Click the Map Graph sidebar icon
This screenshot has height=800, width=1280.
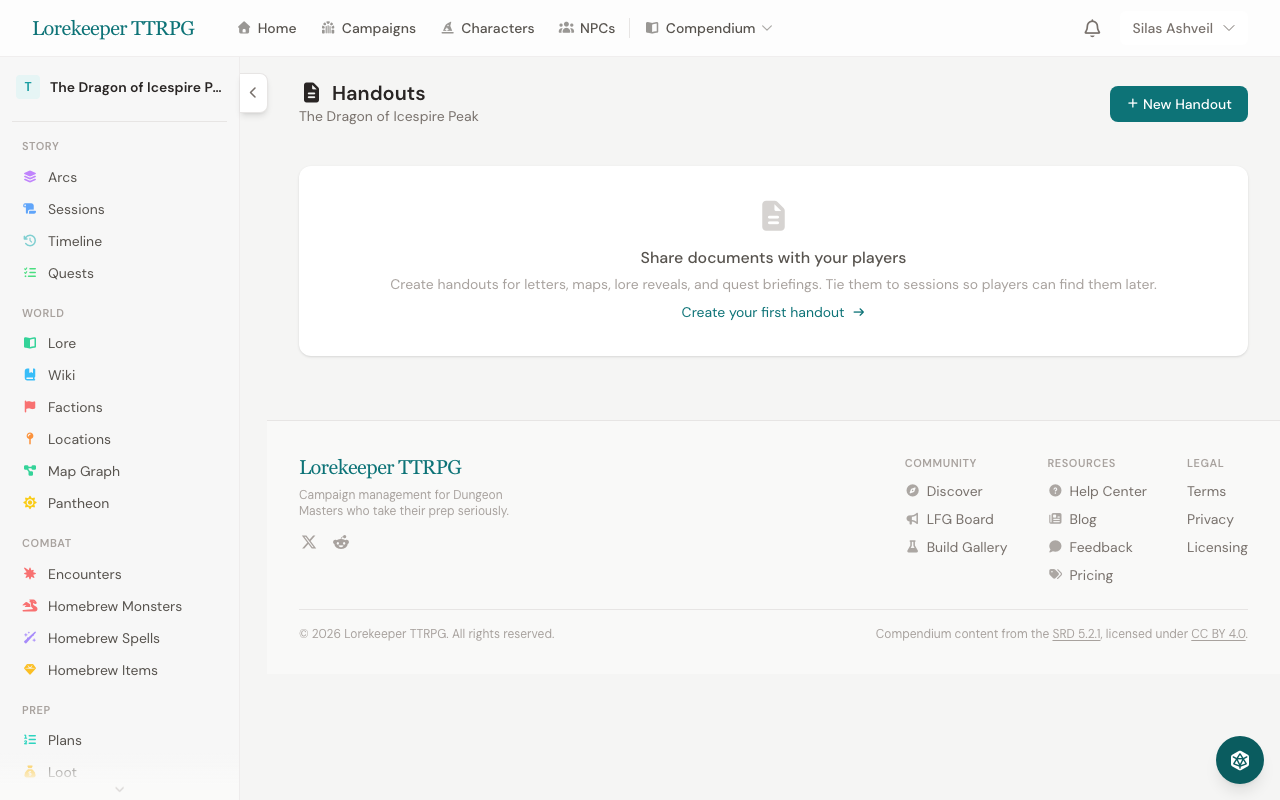tap(30, 471)
